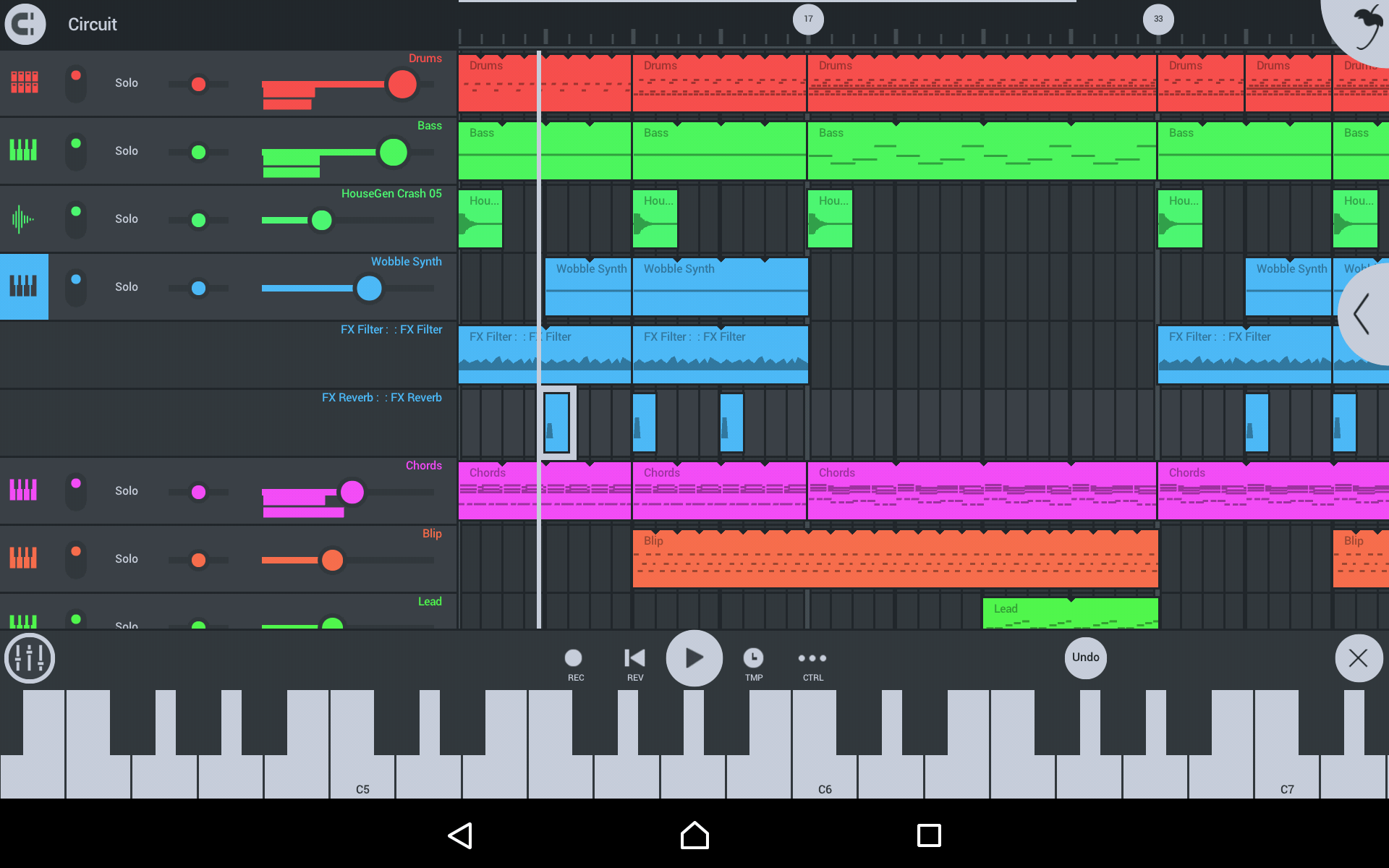Click the Android home button
The image size is (1389, 868).
694,836
